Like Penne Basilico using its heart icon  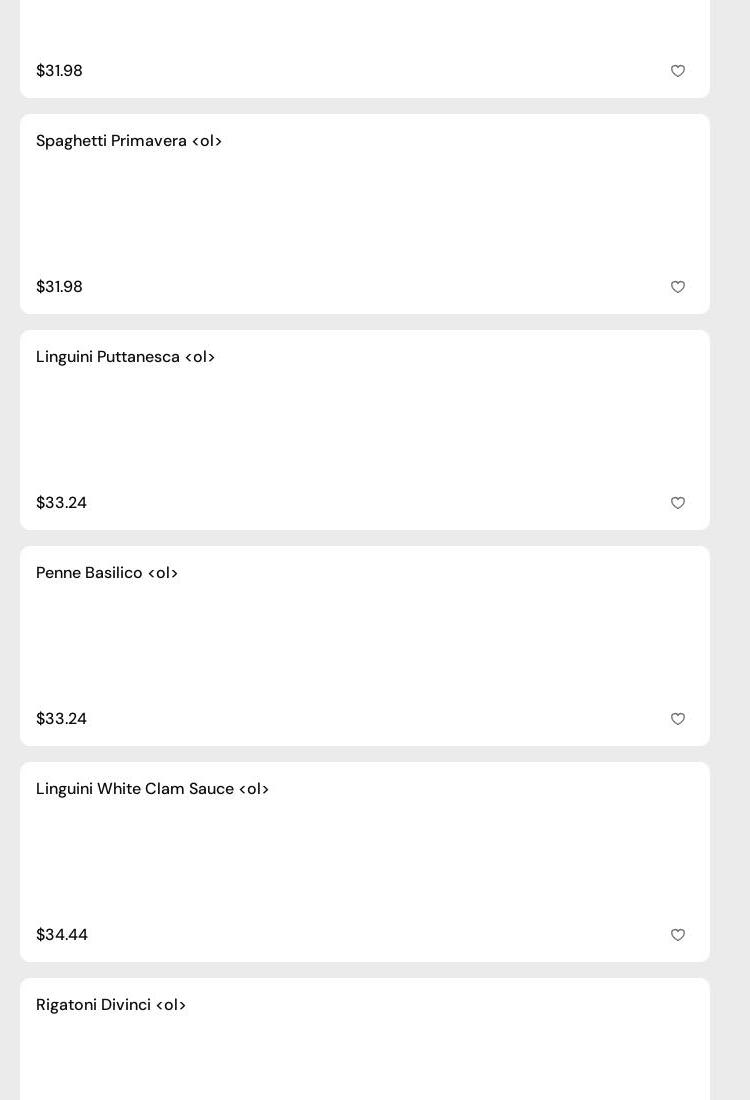pyautogui.click(x=678, y=719)
